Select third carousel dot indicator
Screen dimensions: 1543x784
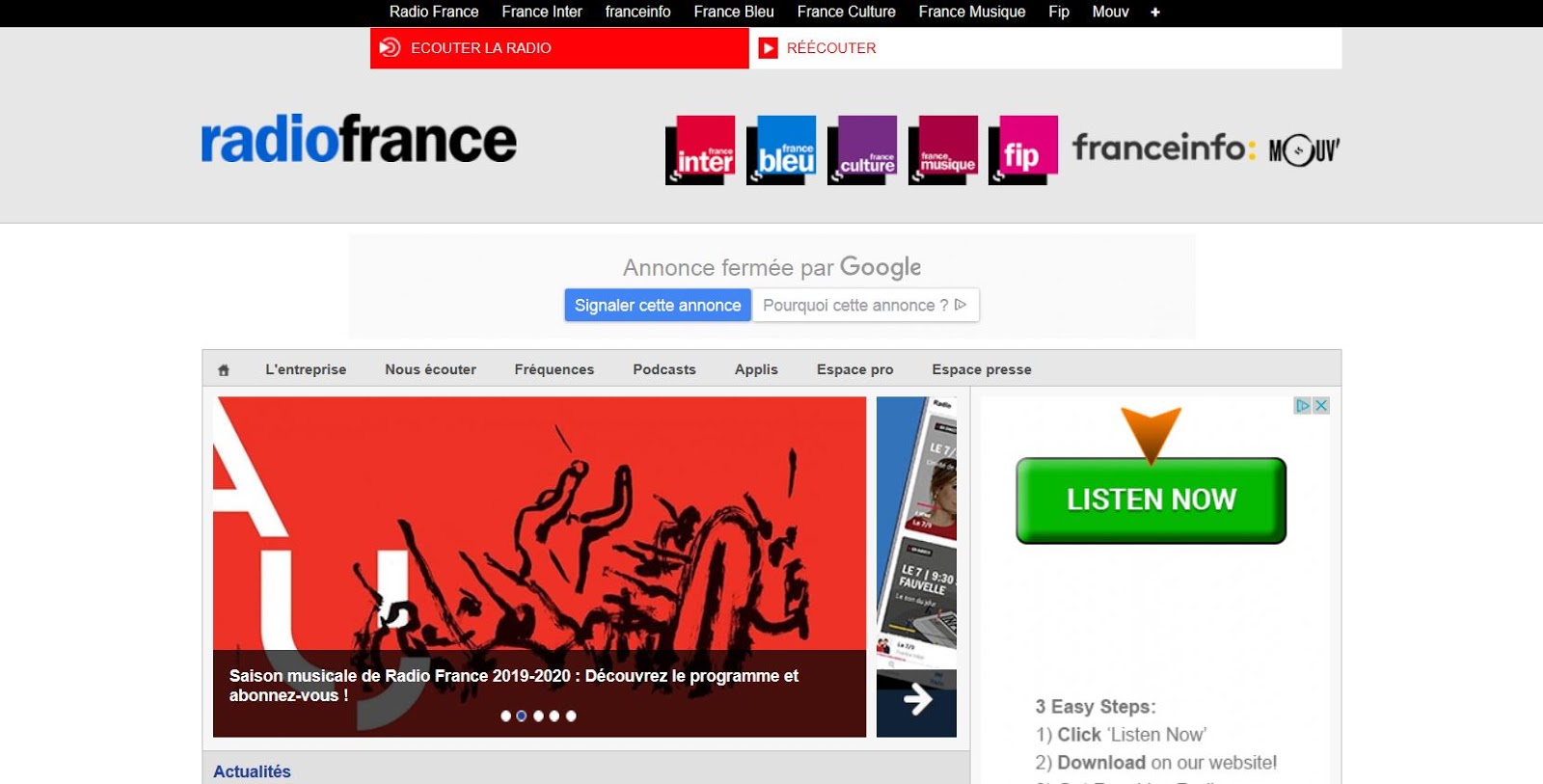click(x=538, y=716)
